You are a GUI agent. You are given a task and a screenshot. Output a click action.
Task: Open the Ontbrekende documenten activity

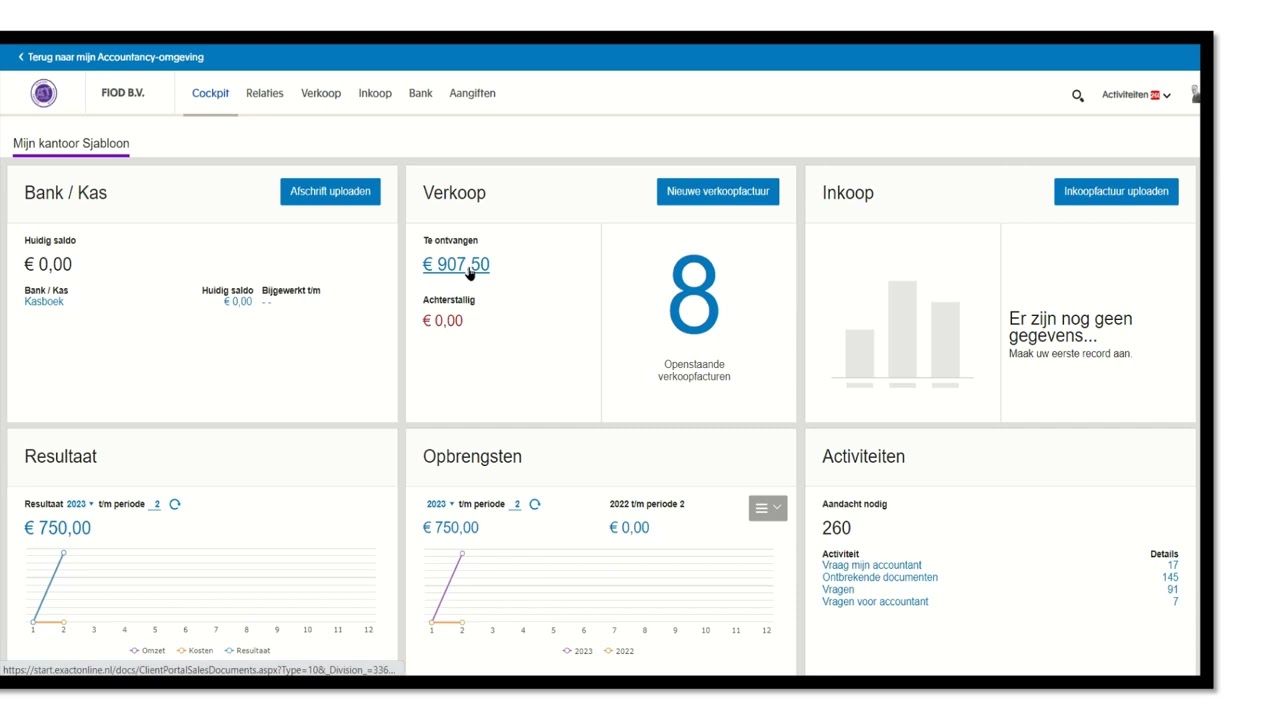click(x=880, y=577)
